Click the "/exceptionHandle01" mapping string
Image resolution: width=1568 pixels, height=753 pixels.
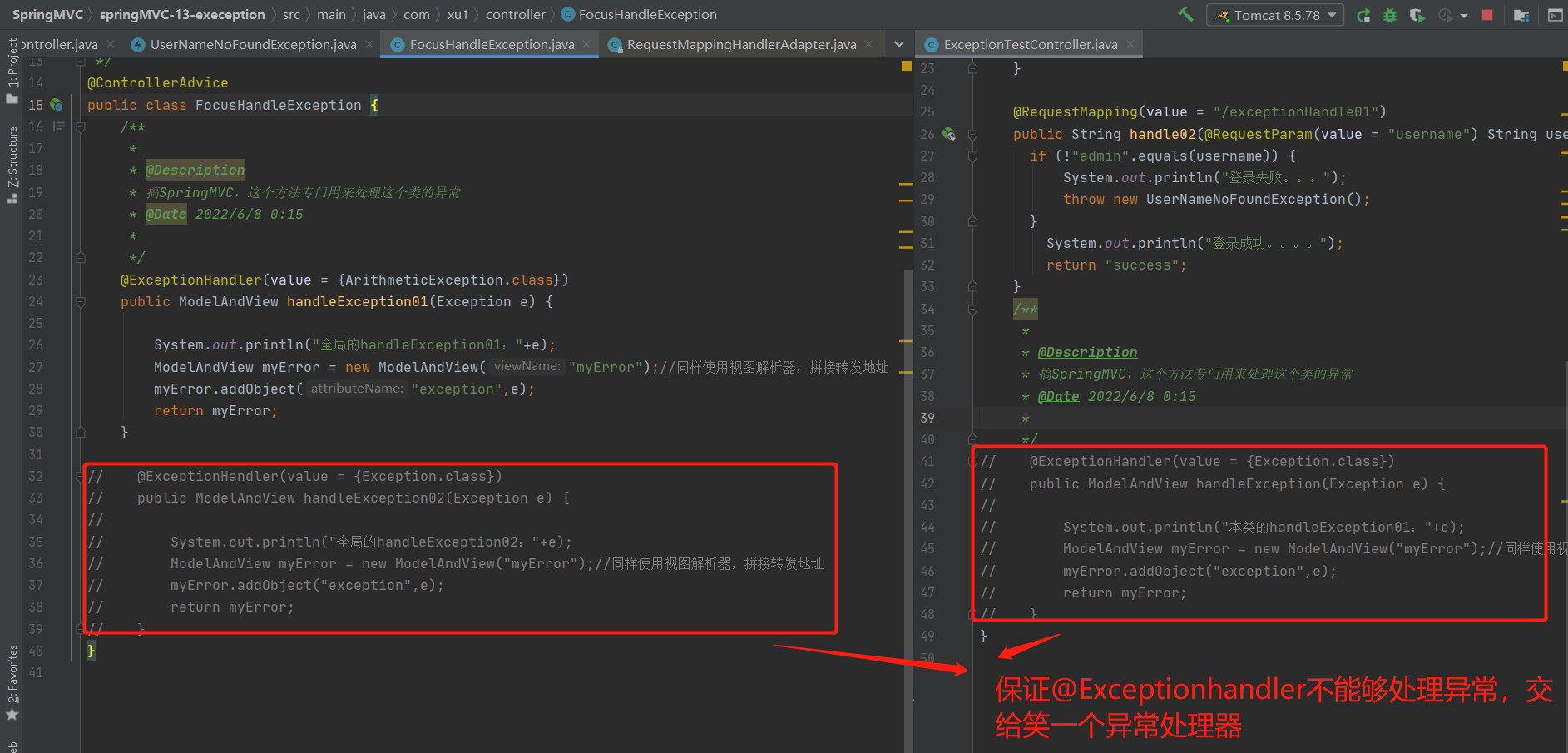(x=1295, y=112)
